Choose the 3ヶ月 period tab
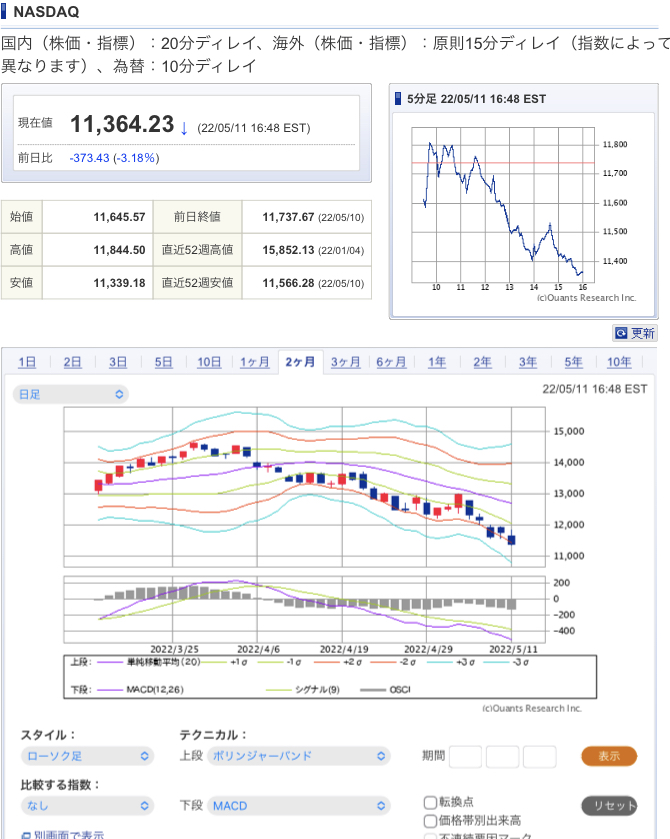Image resolution: width=670 pixels, height=839 pixels. [346, 362]
